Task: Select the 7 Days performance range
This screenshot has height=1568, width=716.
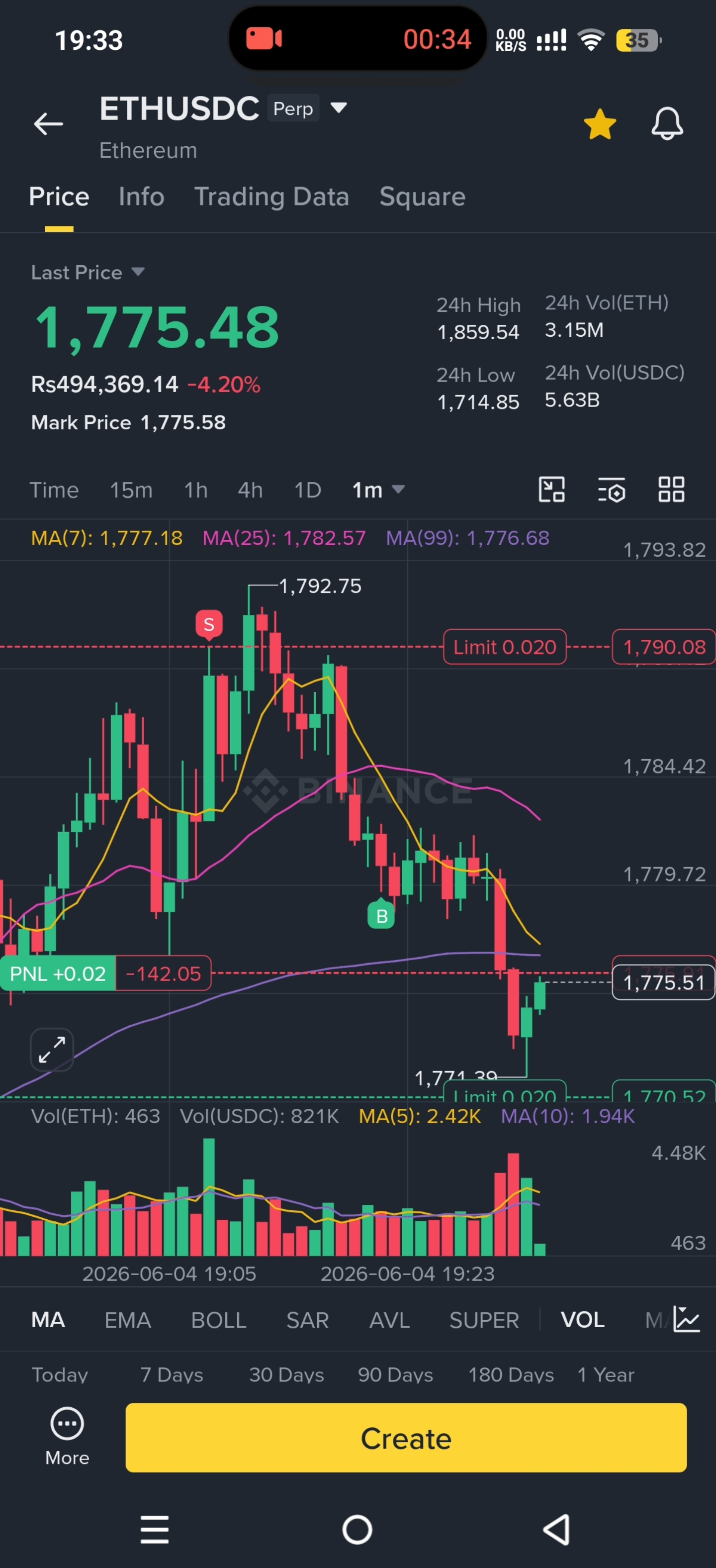Action: click(x=172, y=1374)
